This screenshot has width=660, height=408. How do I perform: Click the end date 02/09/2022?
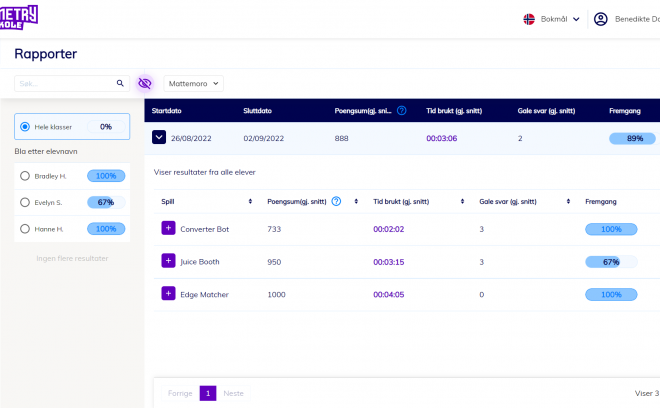tap(263, 138)
